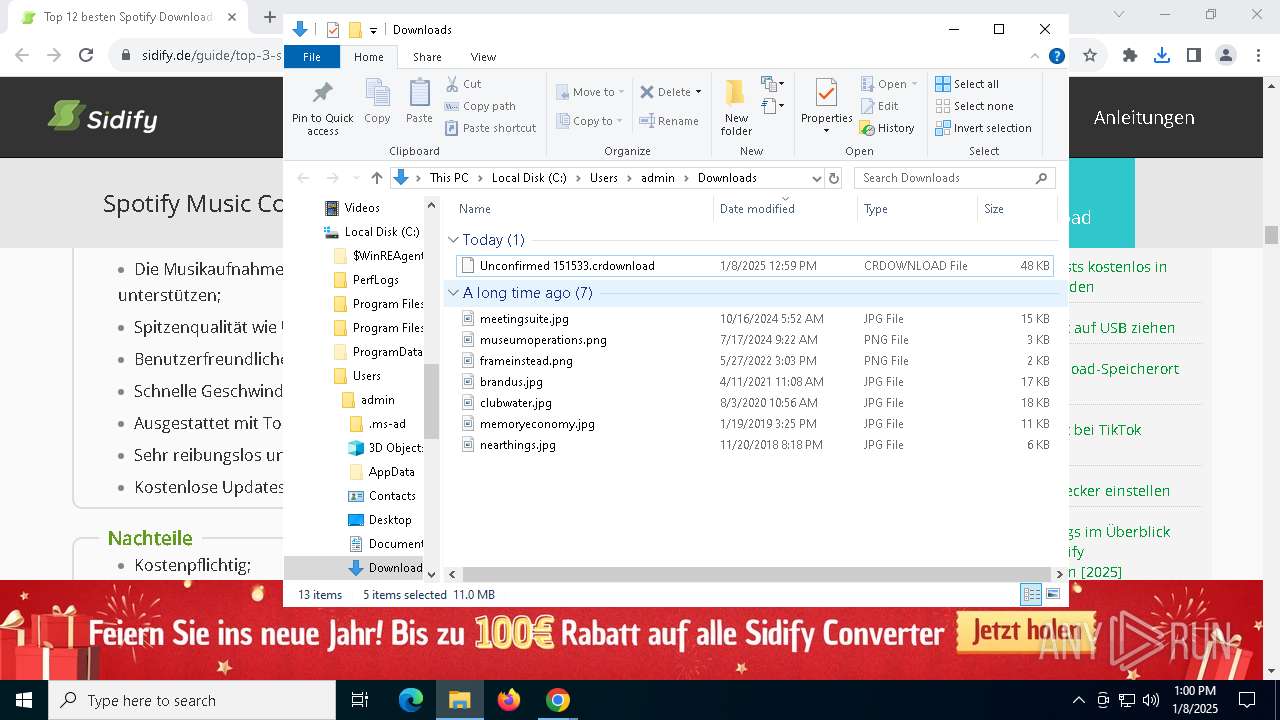
Task: Select nearthings.jpg file
Action: (x=755, y=445)
